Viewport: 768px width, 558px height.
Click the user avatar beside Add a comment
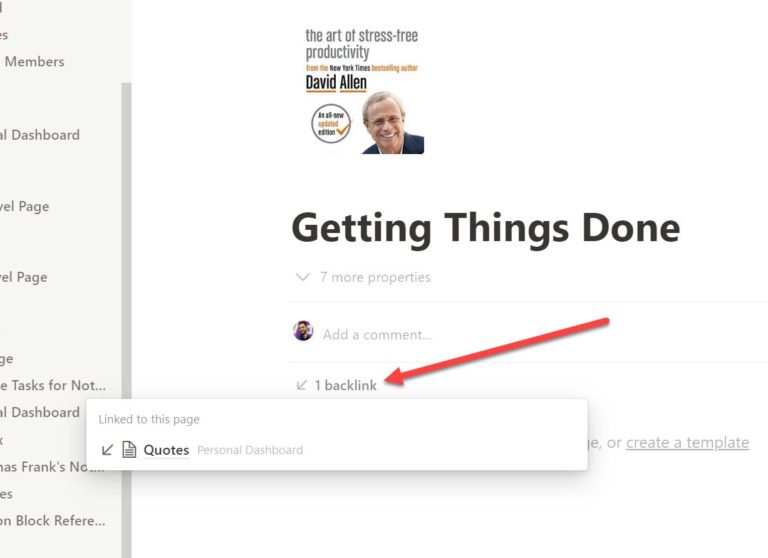tap(303, 331)
